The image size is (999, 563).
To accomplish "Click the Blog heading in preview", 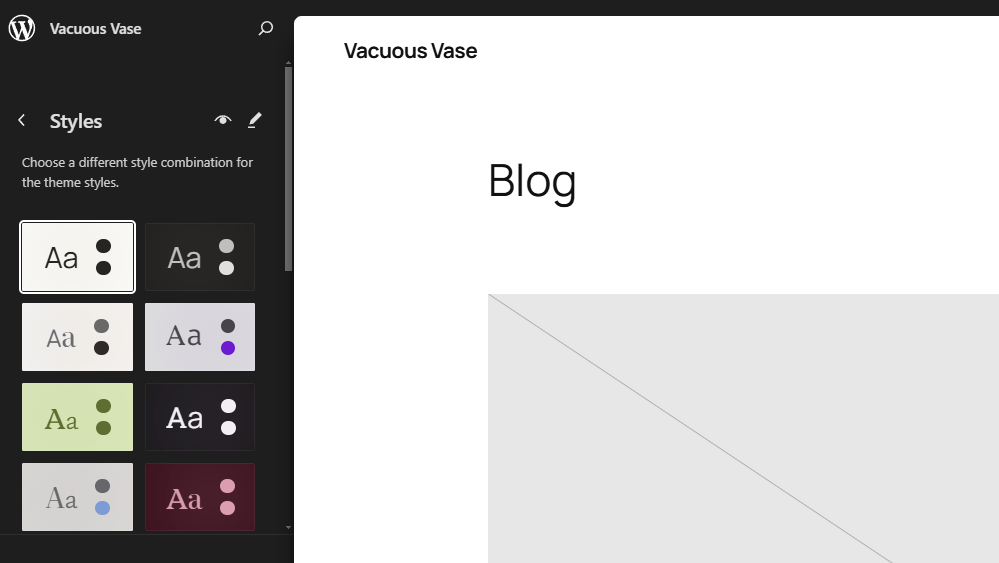I will point(532,181).
